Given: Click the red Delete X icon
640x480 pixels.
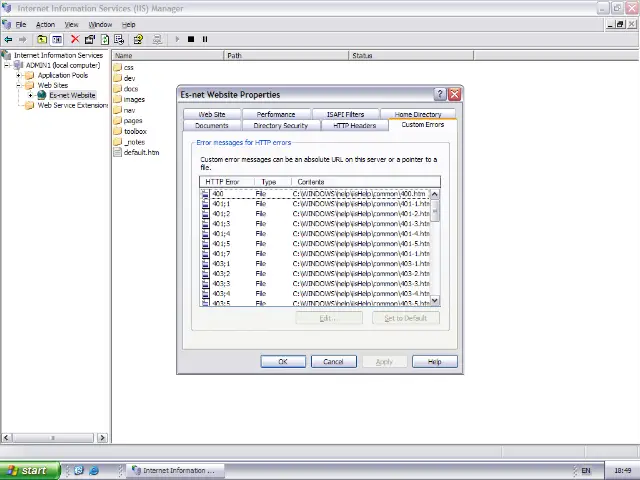Looking at the screenshot, I should click(75, 39).
